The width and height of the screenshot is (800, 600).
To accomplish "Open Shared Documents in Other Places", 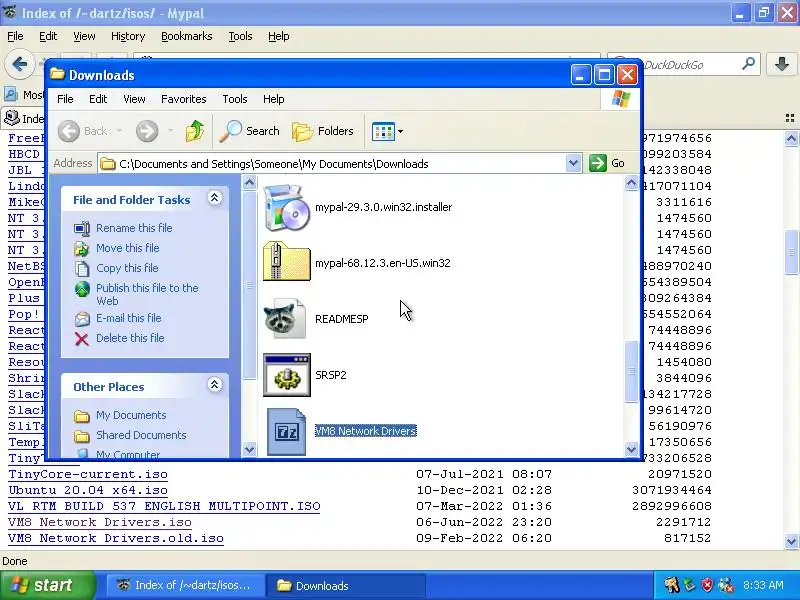I will (x=141, y=435).
